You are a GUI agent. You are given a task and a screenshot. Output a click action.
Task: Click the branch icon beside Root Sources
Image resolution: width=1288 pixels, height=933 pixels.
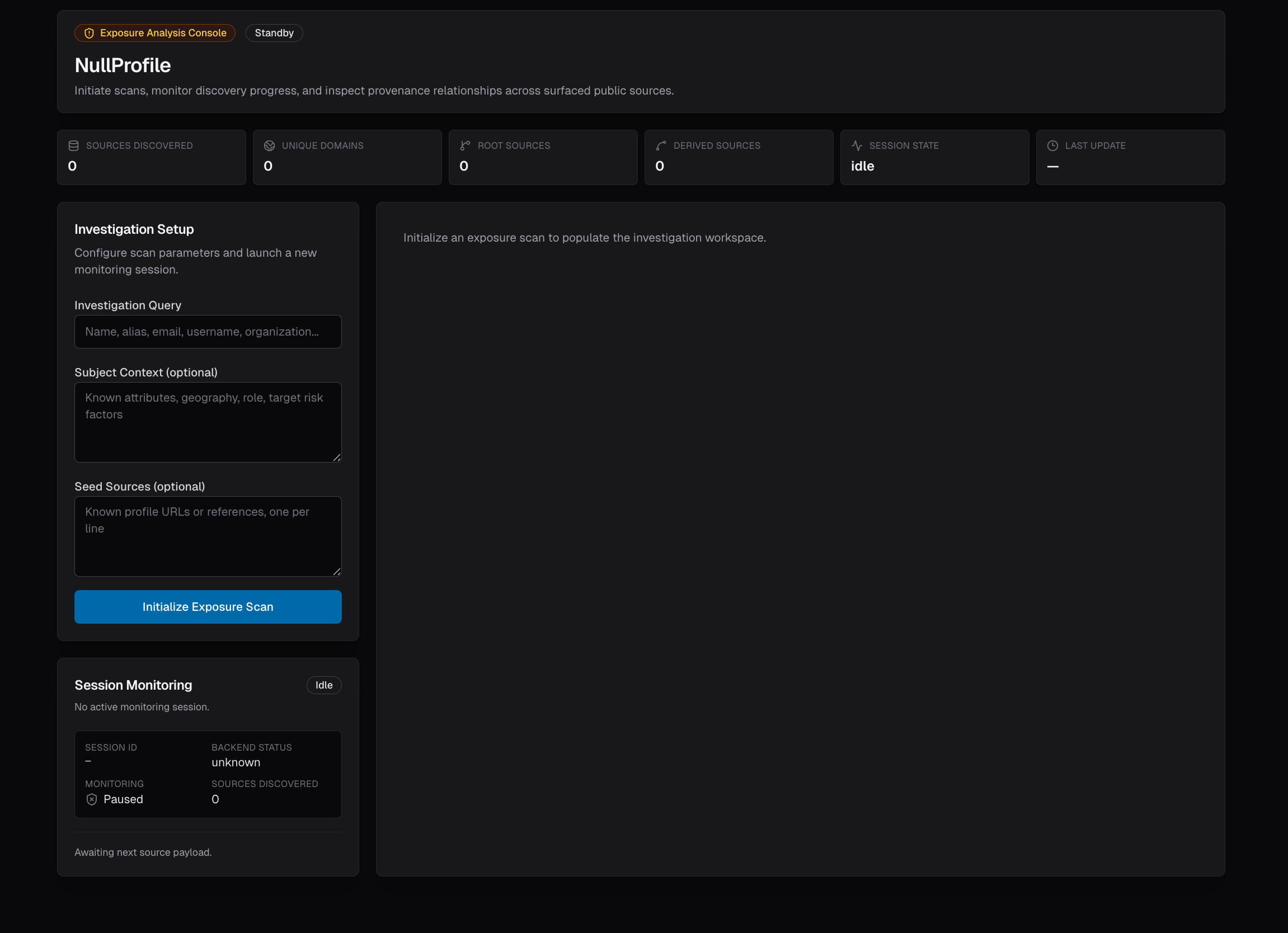[x=465, y=146]
